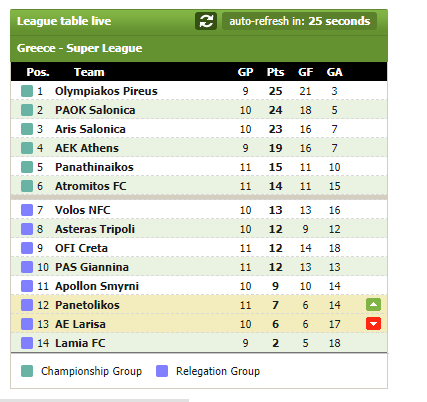Click the Pts column header
Viewport: 427px width, 402px height.
(x=275, y=72)
